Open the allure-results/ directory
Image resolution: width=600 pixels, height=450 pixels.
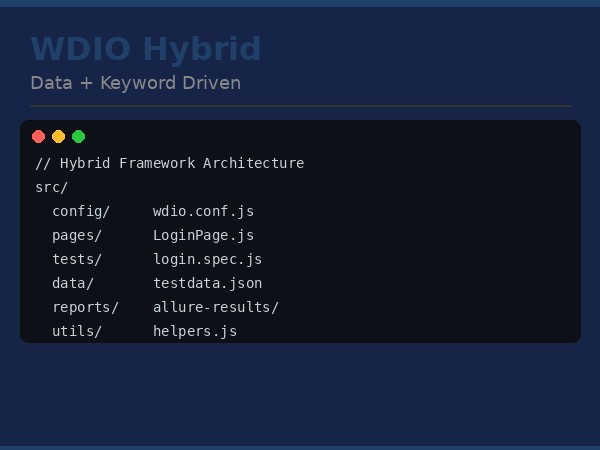pos(216,307)
